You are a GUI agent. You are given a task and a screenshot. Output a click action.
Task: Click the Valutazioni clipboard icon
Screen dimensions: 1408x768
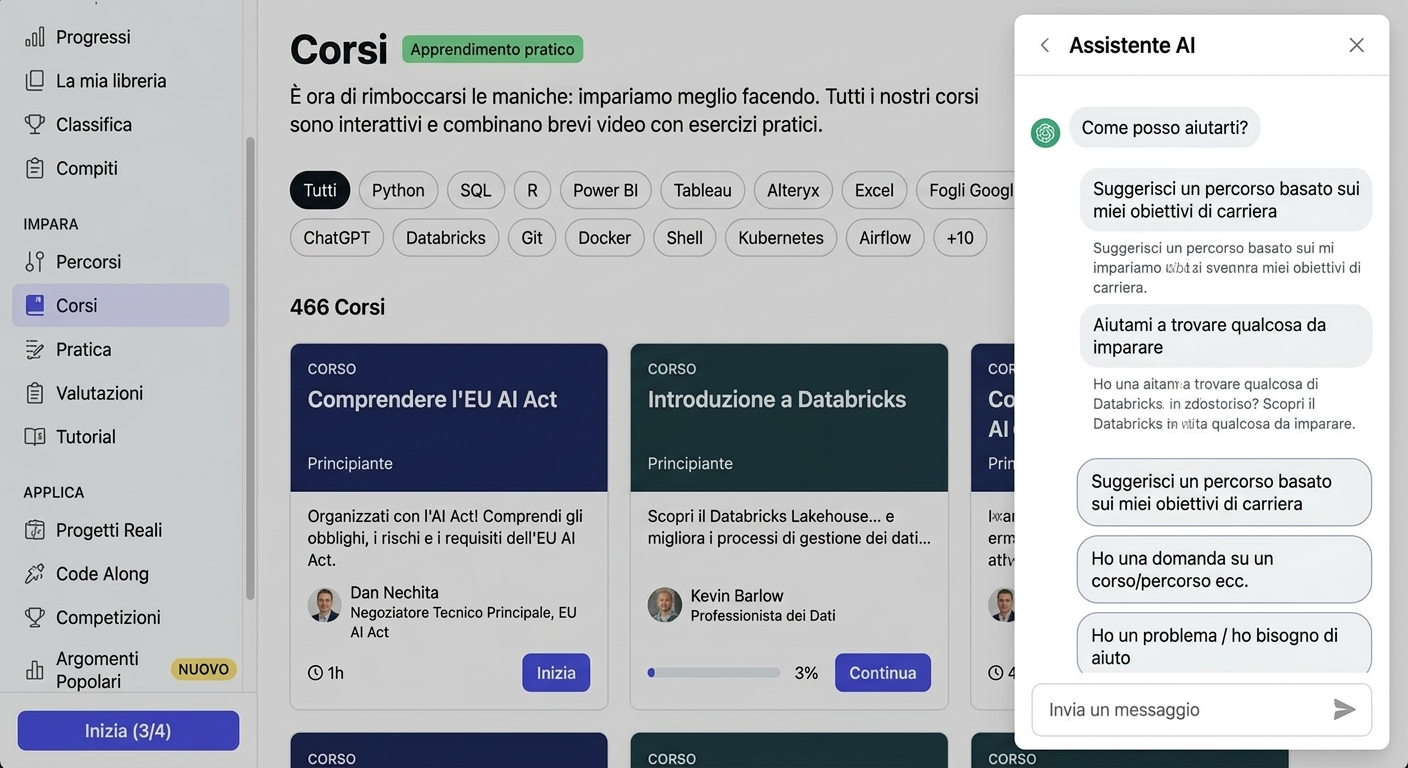coord(35,393)
